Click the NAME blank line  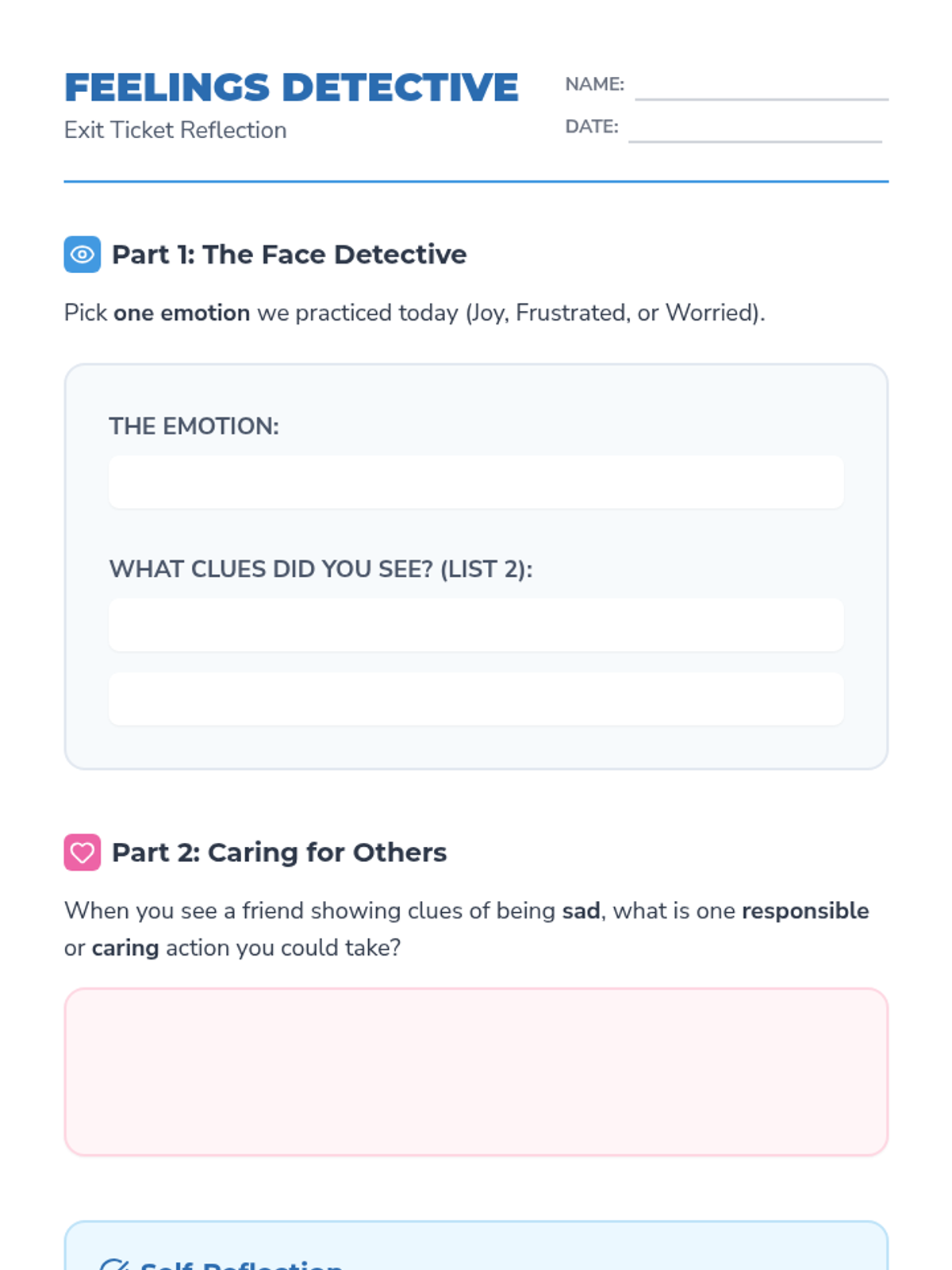[761, 87]
